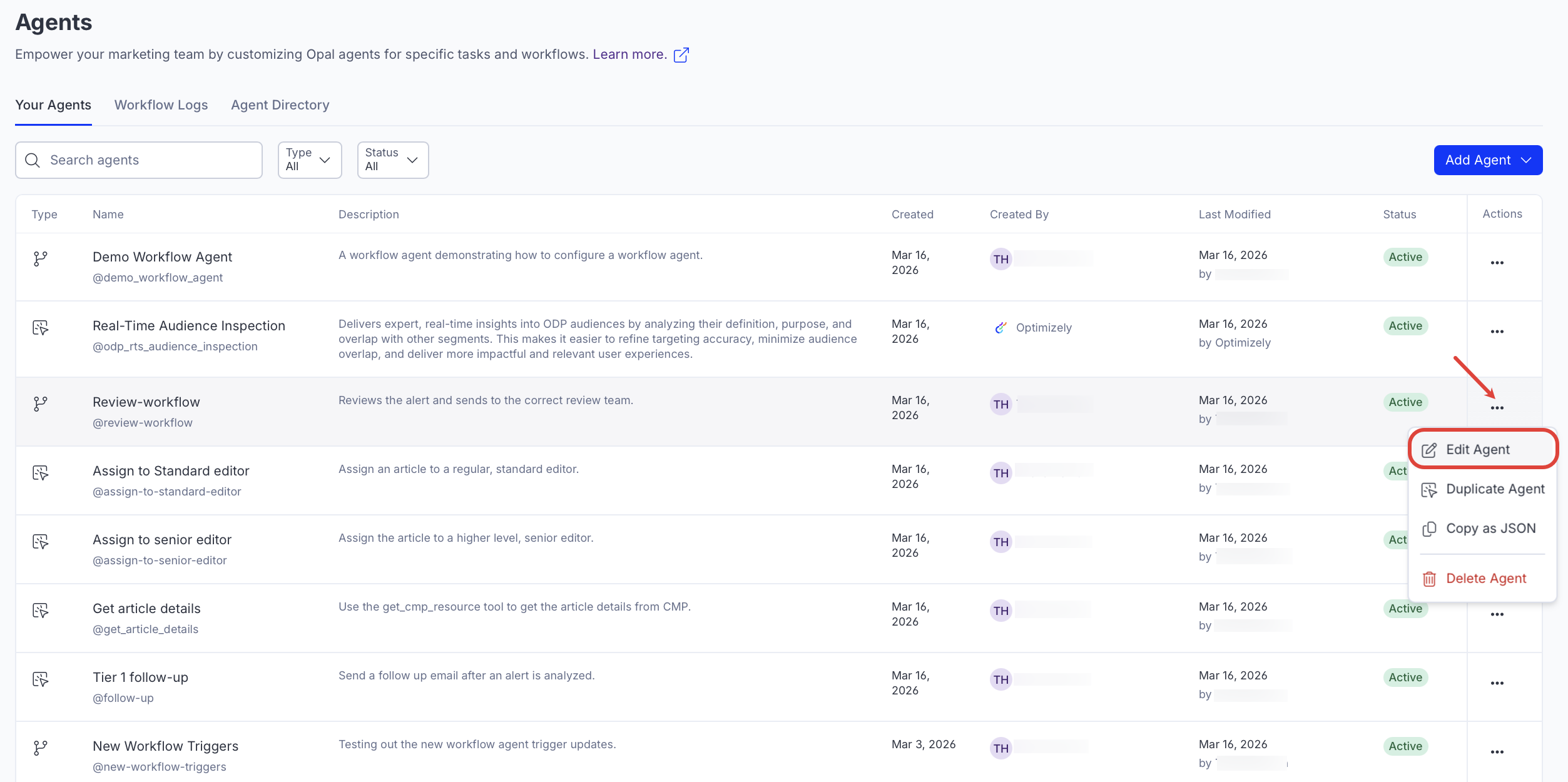Click the external link icon beside Learn more

[x=681, y=55]
